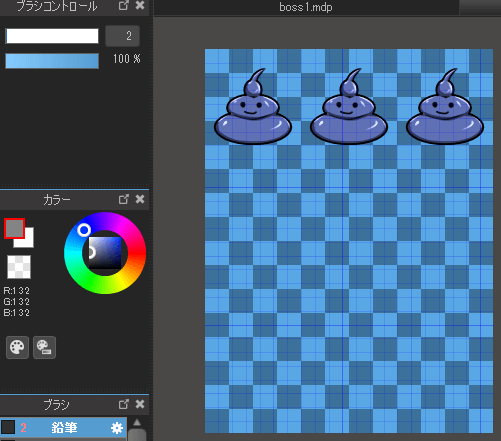Adjust the brush size slider
This screenshot has width=501, height=441.
coord(52,36)
